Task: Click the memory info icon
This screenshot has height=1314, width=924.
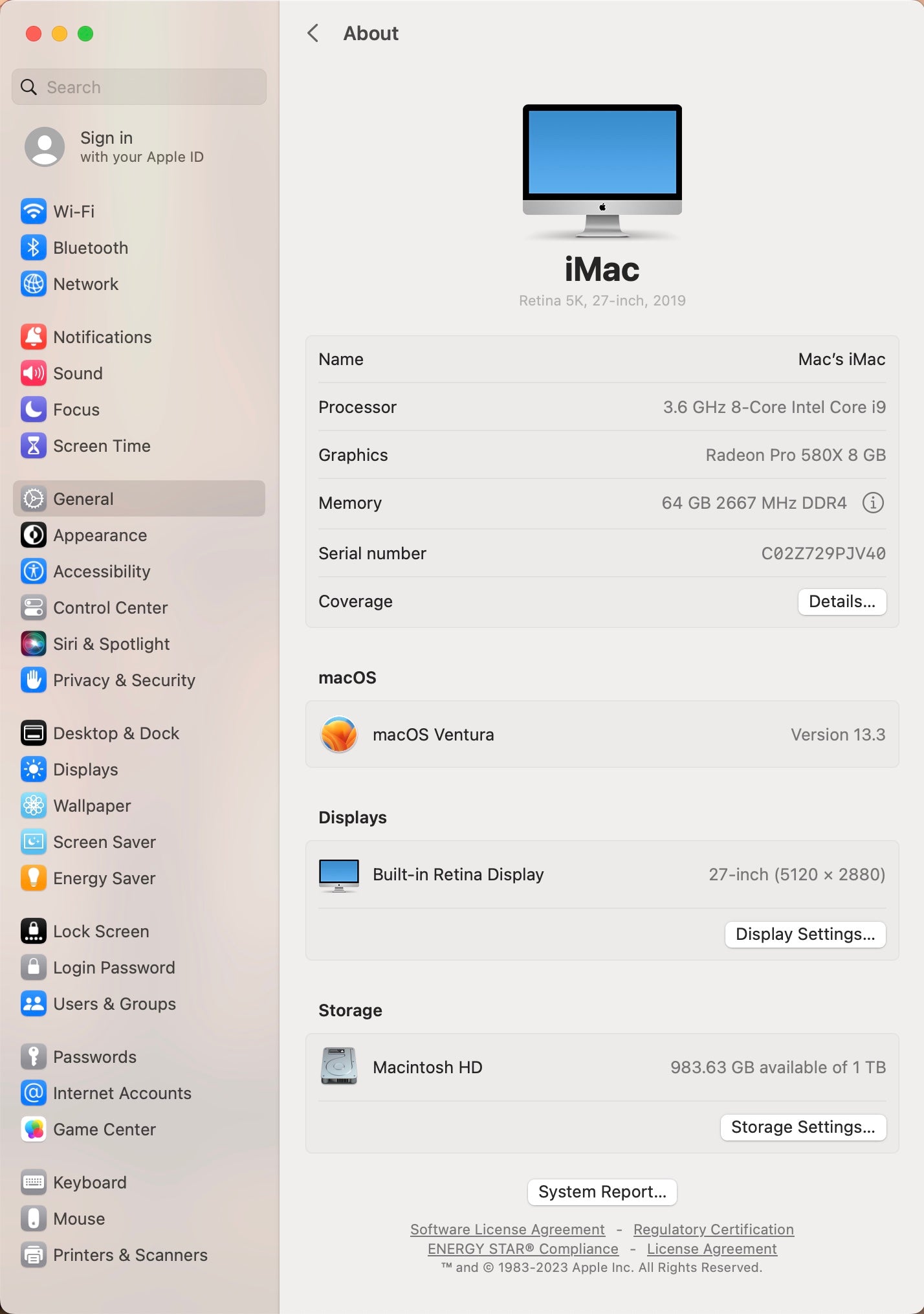Action: tap(873, 502)
